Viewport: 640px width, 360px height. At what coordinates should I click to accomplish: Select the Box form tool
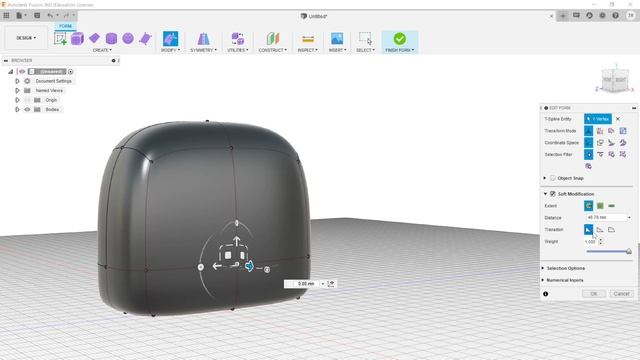tap(78, 39)
